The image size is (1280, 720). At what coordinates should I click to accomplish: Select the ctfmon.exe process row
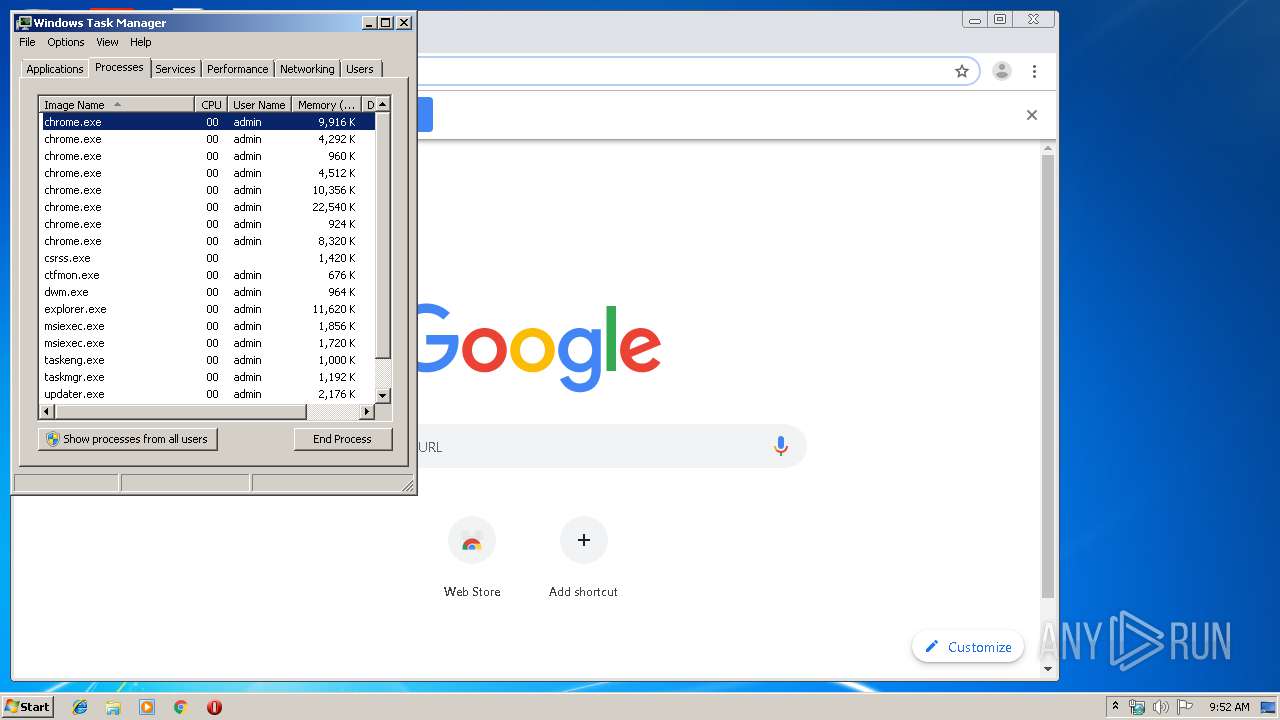(207, 275)
